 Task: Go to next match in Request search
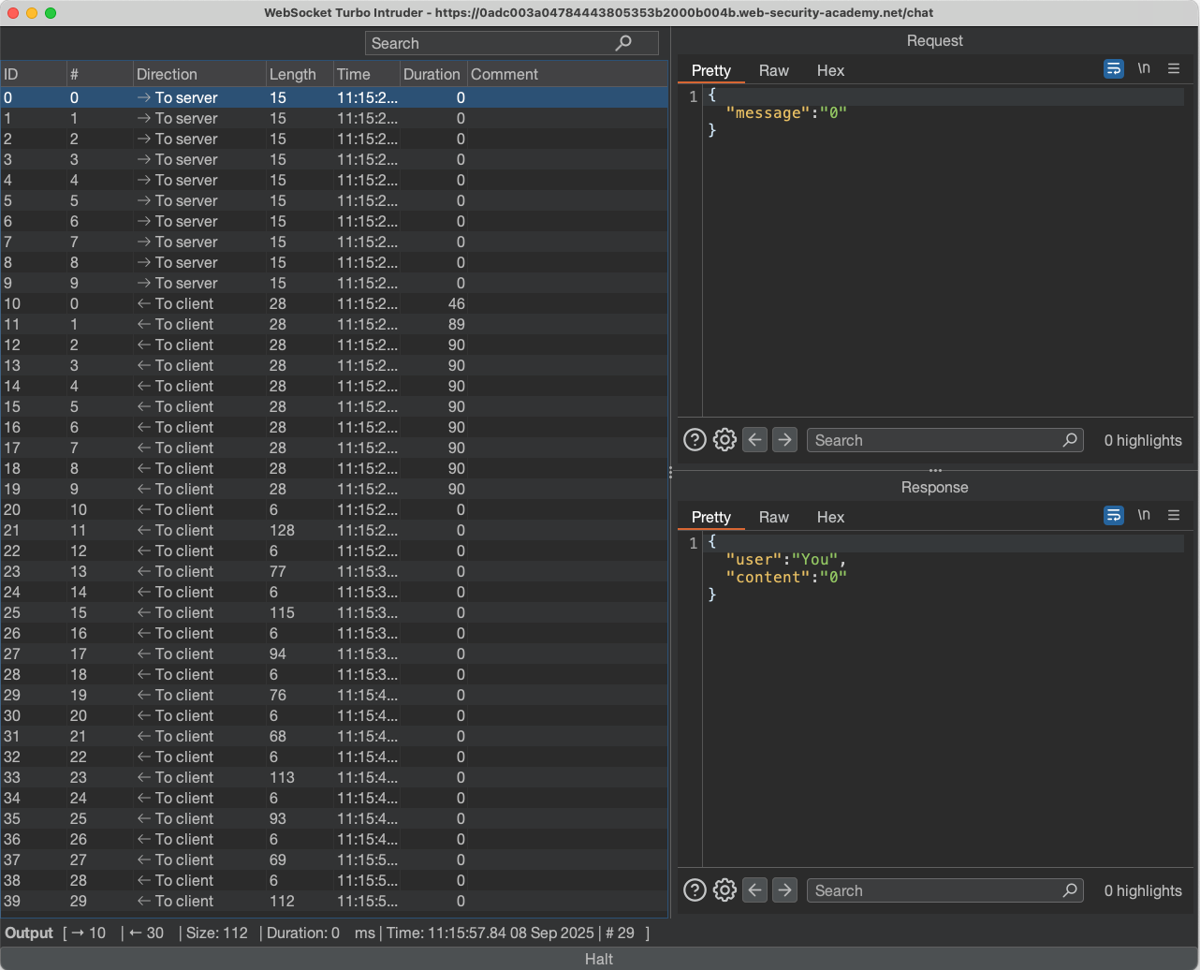pyautogui.click(x=785, y=440)
